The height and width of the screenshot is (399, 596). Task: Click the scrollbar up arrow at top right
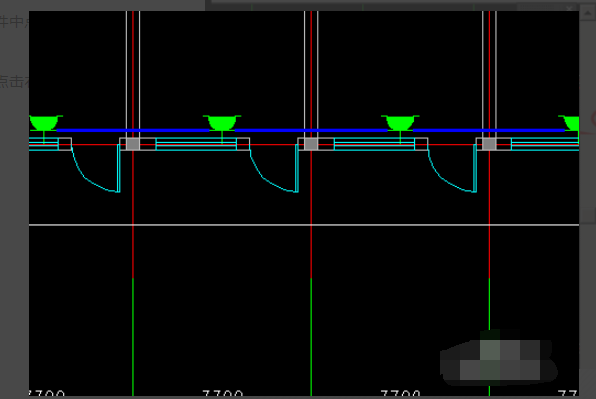[587, 14]
